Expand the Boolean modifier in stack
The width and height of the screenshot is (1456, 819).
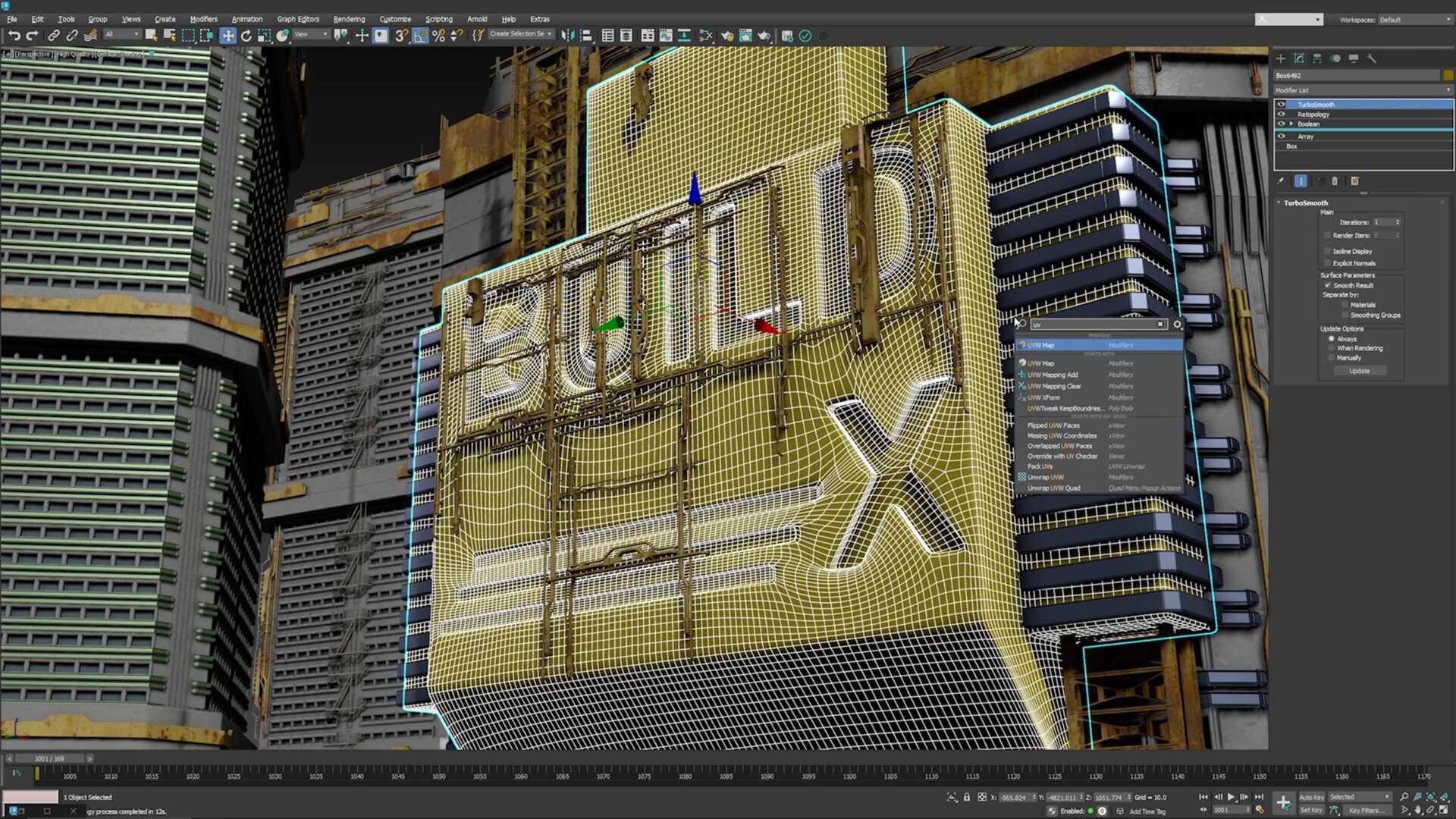[x=1291, y=124]
